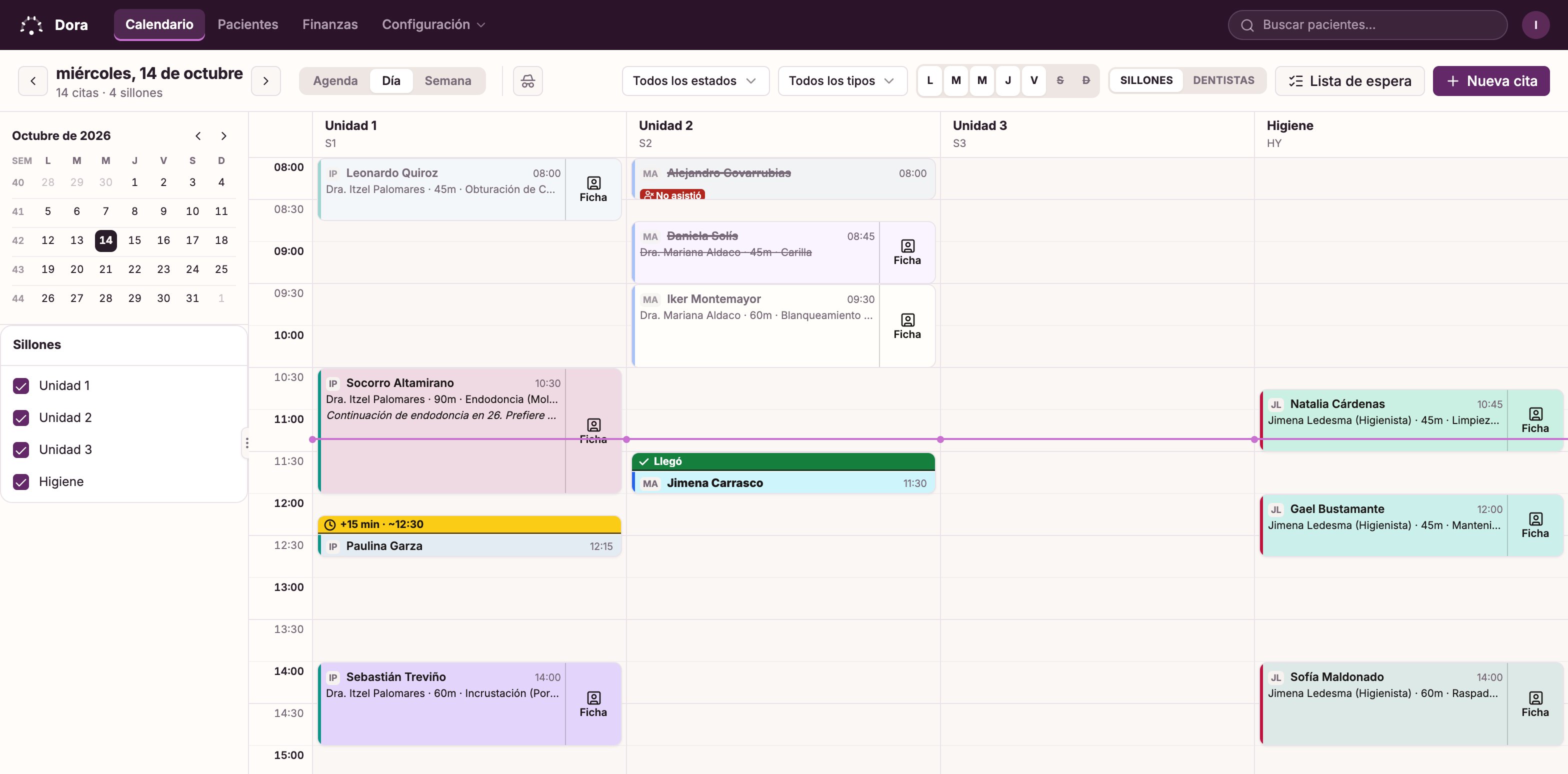This screenshot has height=774, width=1568.
Task: Open Ficha for Leonardo Quiroz
Action: 593,190
